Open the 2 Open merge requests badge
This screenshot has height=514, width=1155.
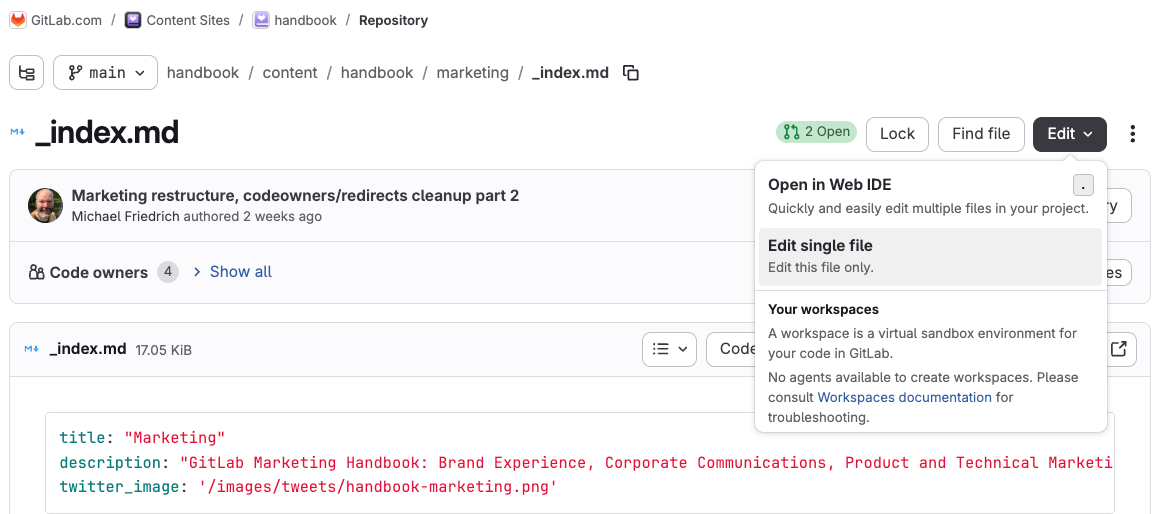(816, 132)
